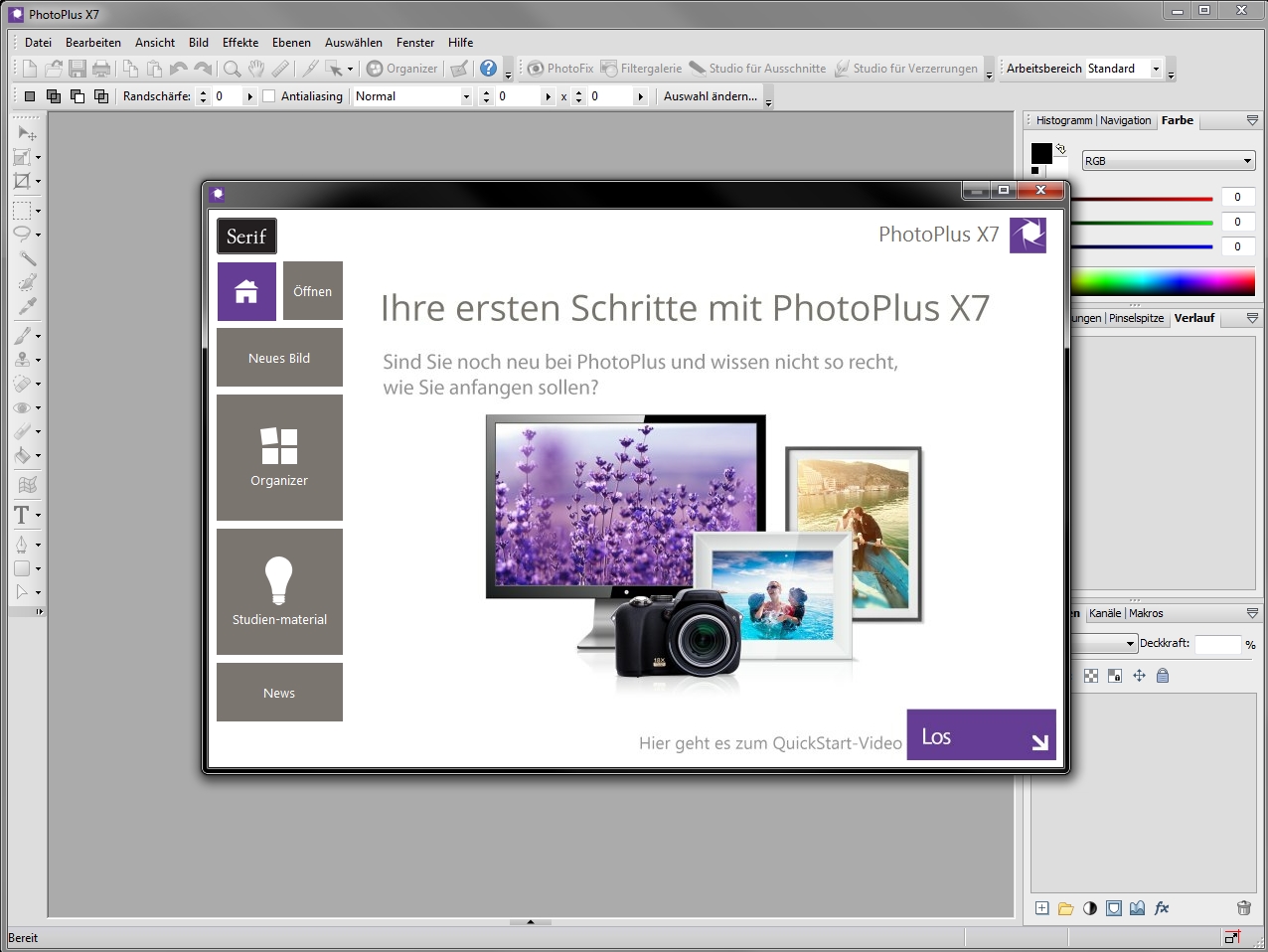1268x952 pixels.
Task: Open the Effekte menu
Action: click(240, 43)
